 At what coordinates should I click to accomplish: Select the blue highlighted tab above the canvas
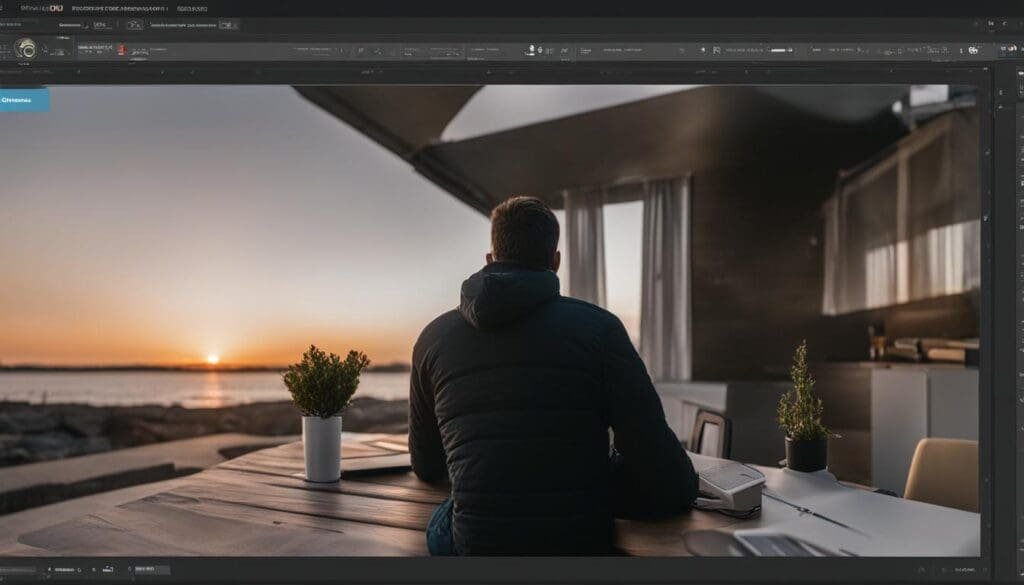pyautogui.click(x=24, y=99)
